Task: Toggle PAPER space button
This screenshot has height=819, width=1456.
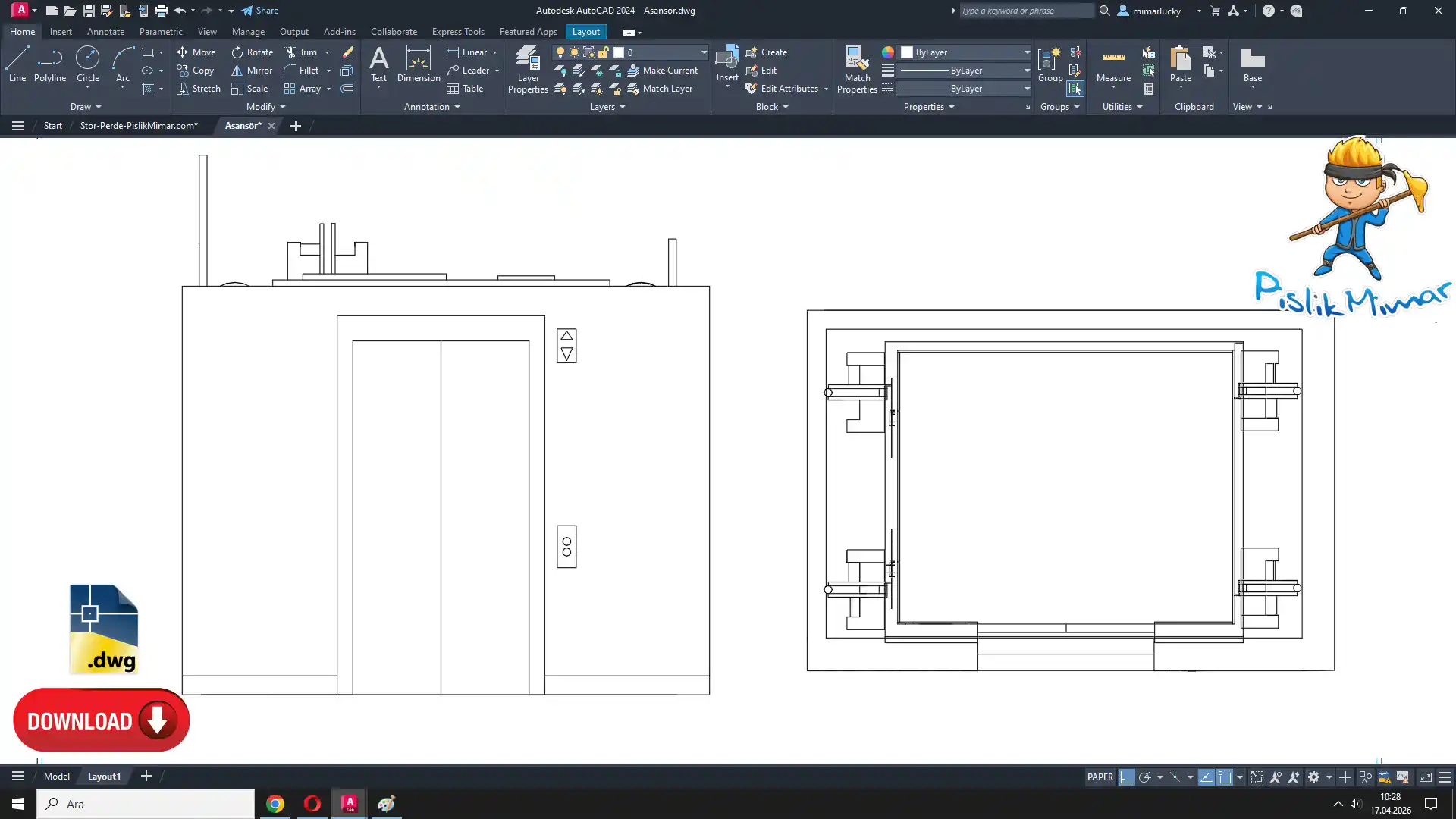Action: [1100, 777]
